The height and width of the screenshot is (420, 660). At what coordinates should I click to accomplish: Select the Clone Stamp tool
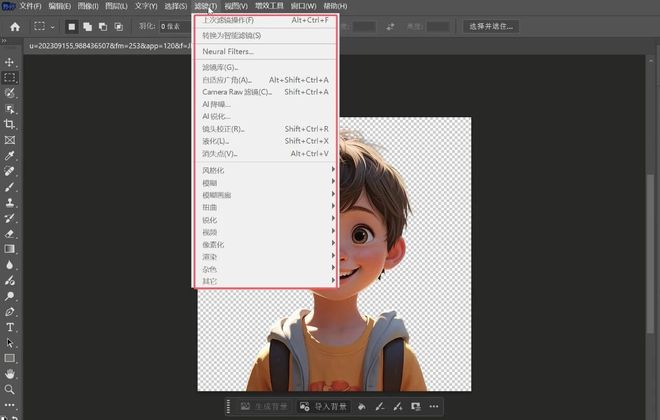[x=9, y=202]
